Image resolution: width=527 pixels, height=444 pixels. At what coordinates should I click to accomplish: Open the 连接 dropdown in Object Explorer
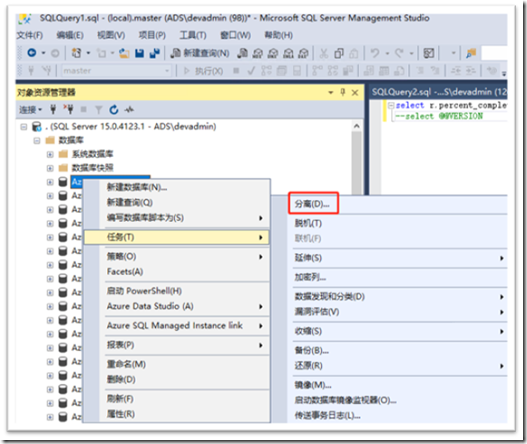pos(30,110)
